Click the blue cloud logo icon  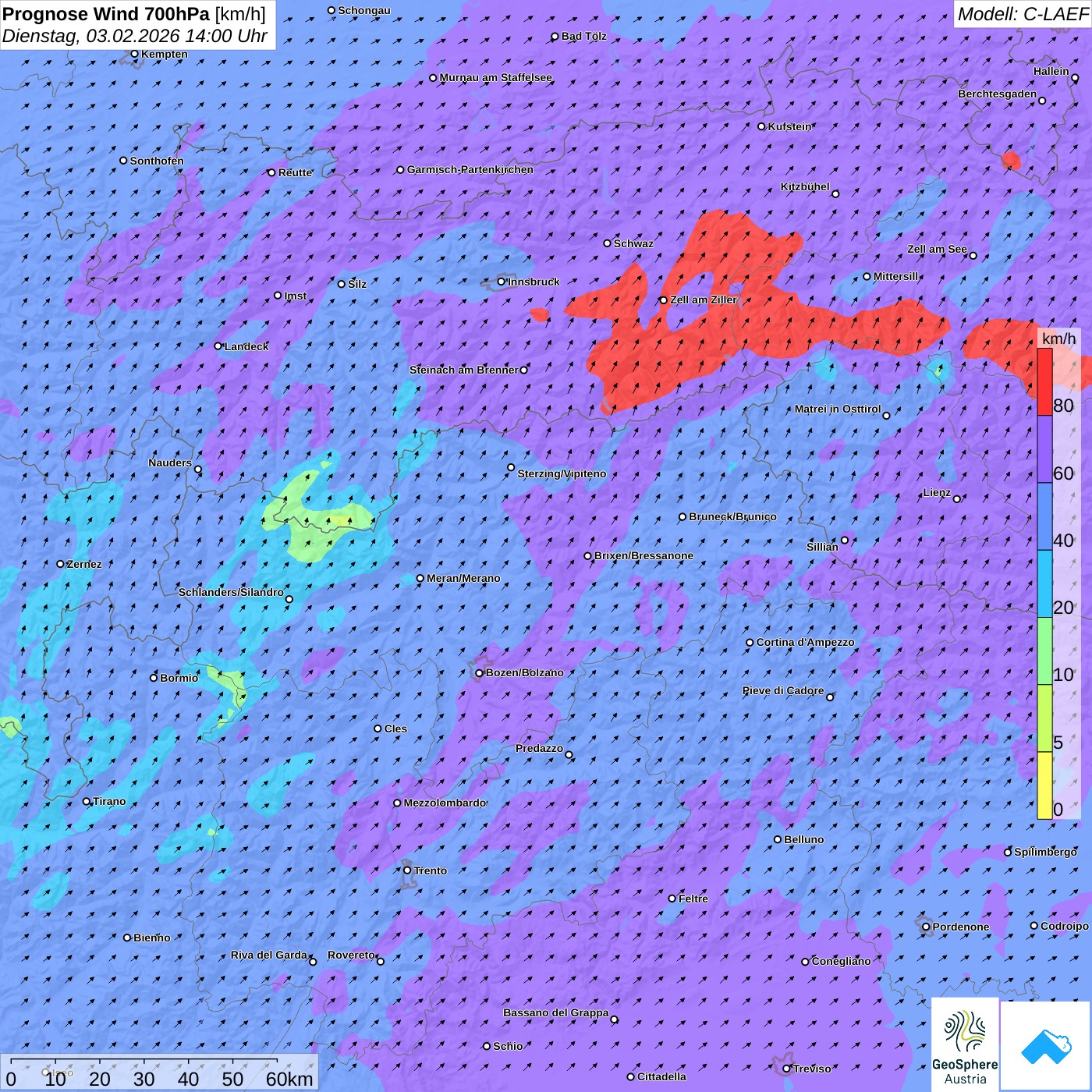coord(1046,1046)
